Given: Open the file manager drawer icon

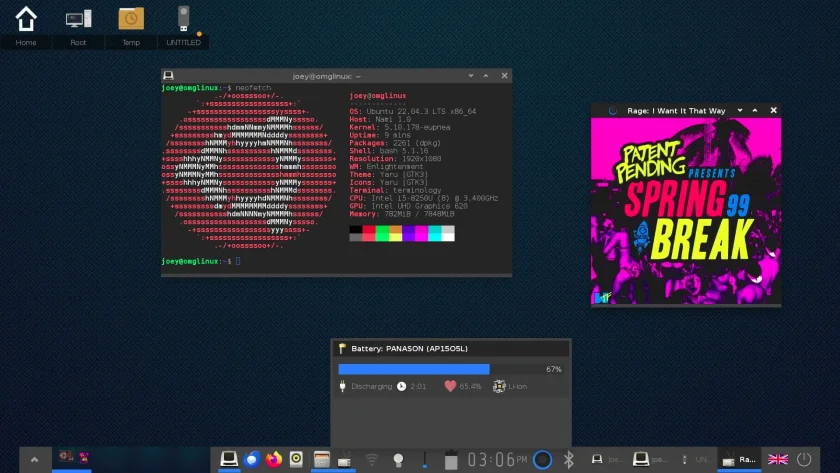Looking at the screenshot, I should (321, 459).
